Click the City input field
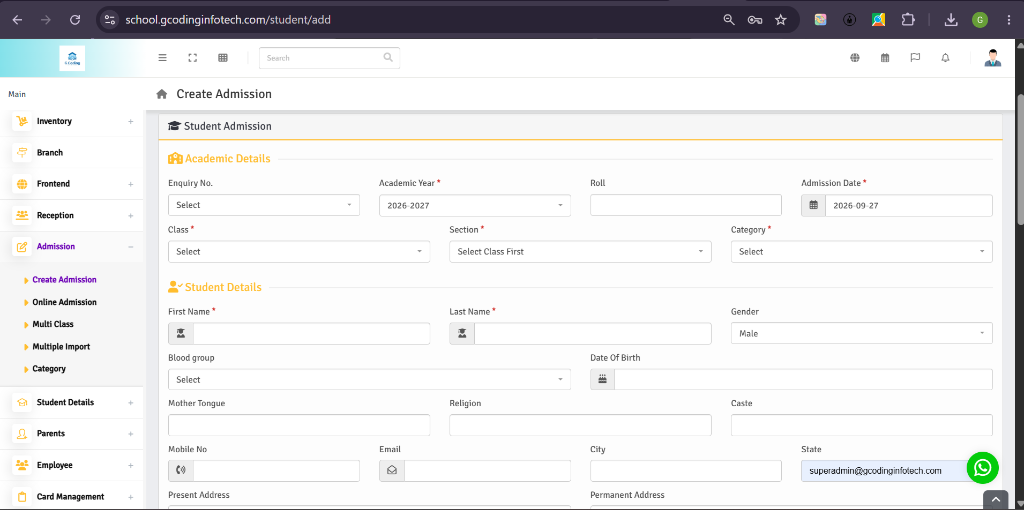The width and height of the screenshot is (1024, 510). 686,471
